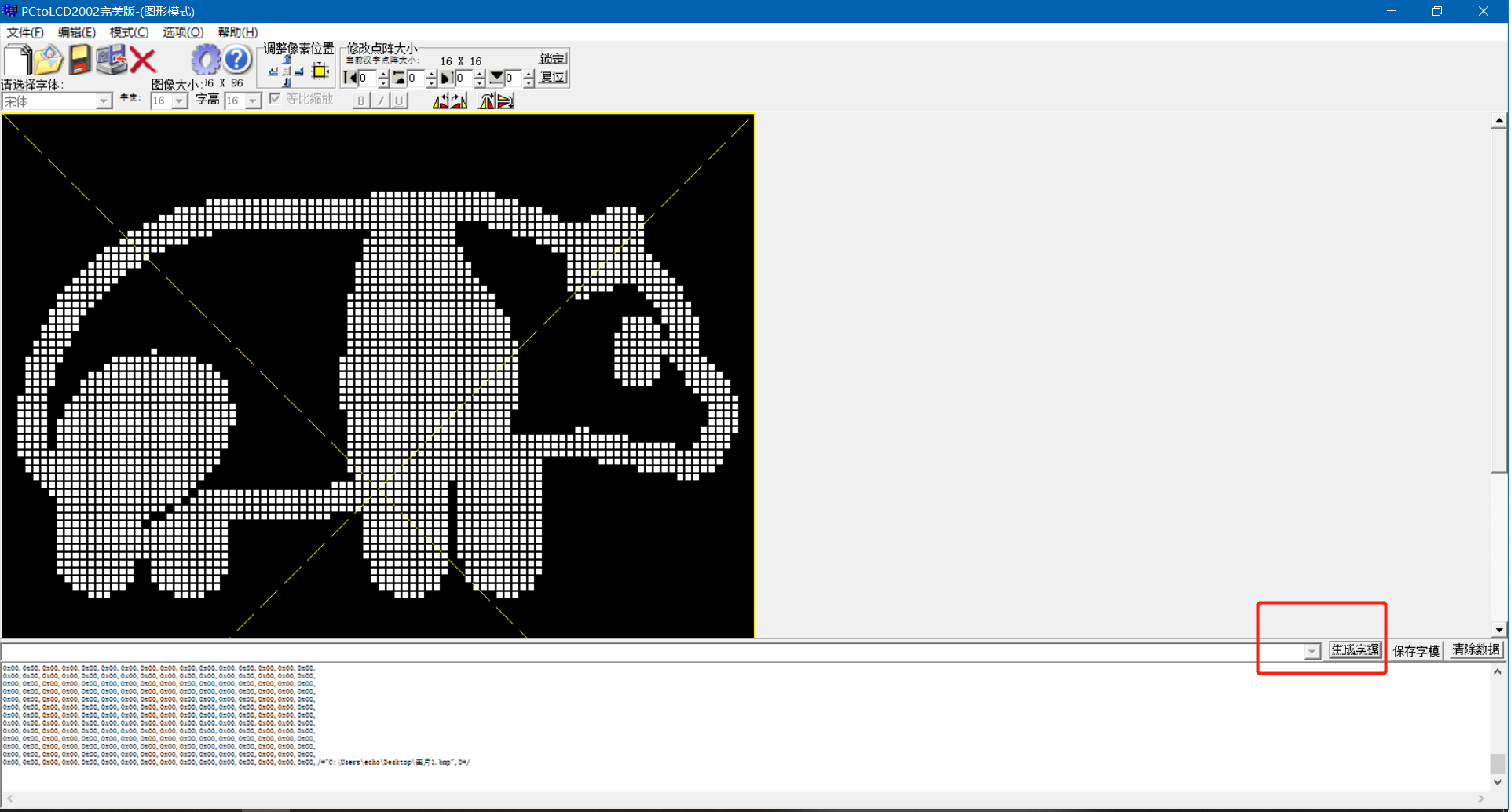Viewport: 1511px width, 812px height.
Task: Click the PCtoLCD2002 app icon in title bar
Action: (x=9, y=11)
